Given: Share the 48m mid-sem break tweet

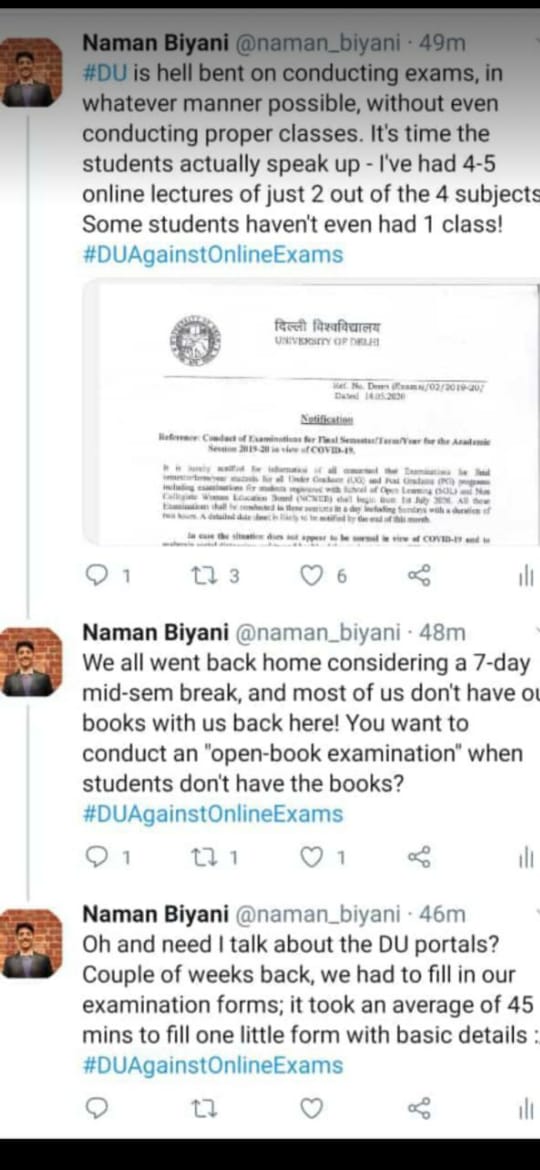Looking at the screenshot, I should [419, 857].
